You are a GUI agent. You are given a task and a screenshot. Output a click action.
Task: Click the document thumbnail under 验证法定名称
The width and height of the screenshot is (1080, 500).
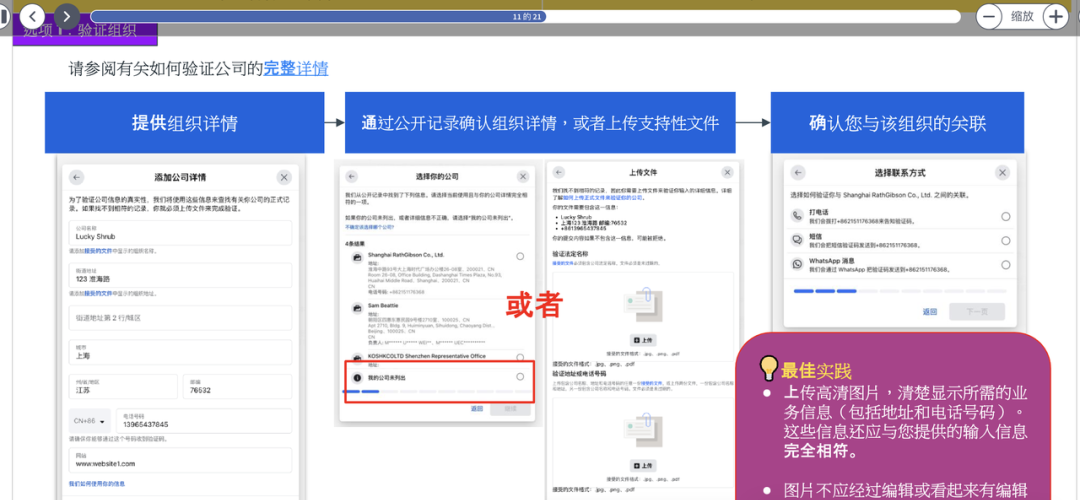643,306
